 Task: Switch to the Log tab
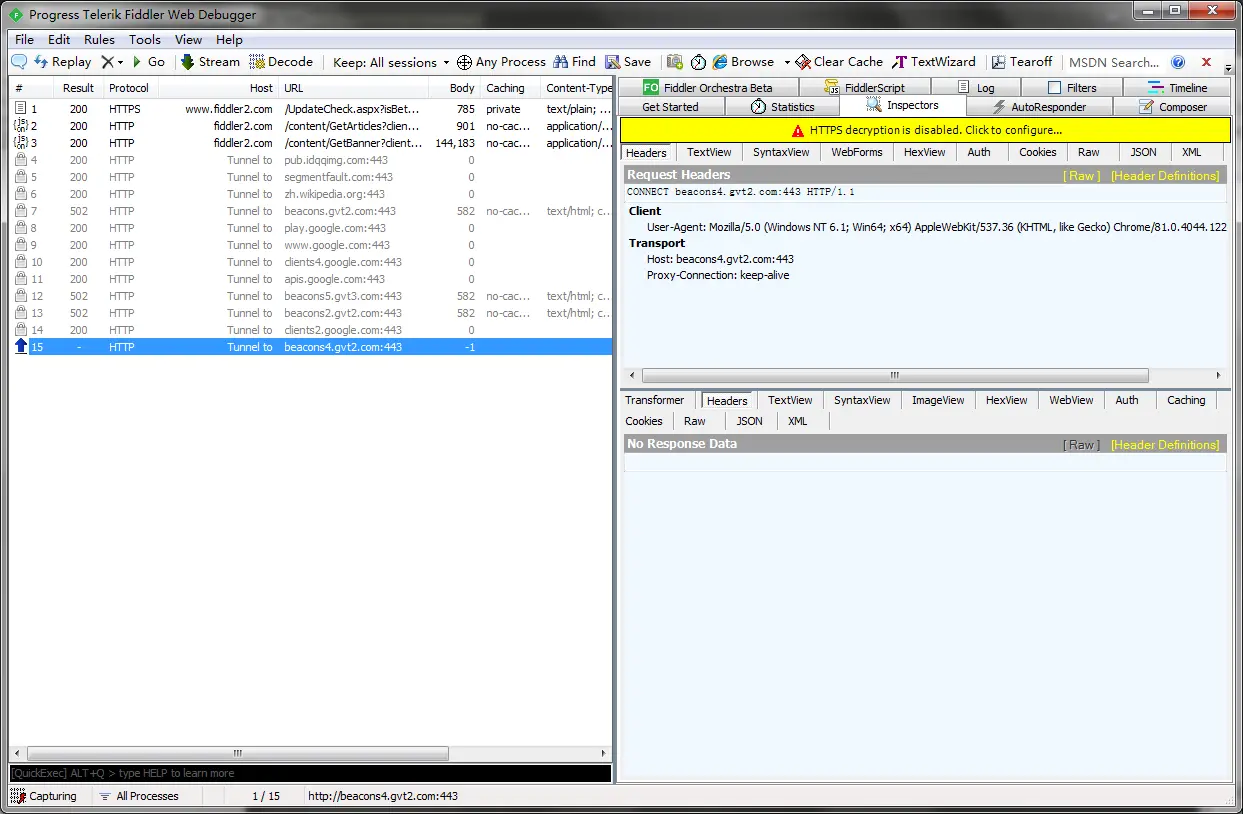(976, 88)
